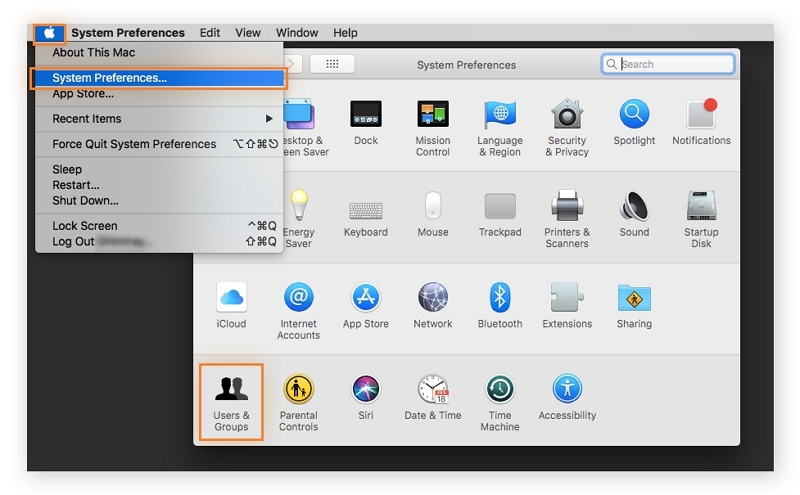The image size is (800, 495).
Task: Choose Force Quit System Preferences
Action: pyautogui.click(x=159, y=144)
